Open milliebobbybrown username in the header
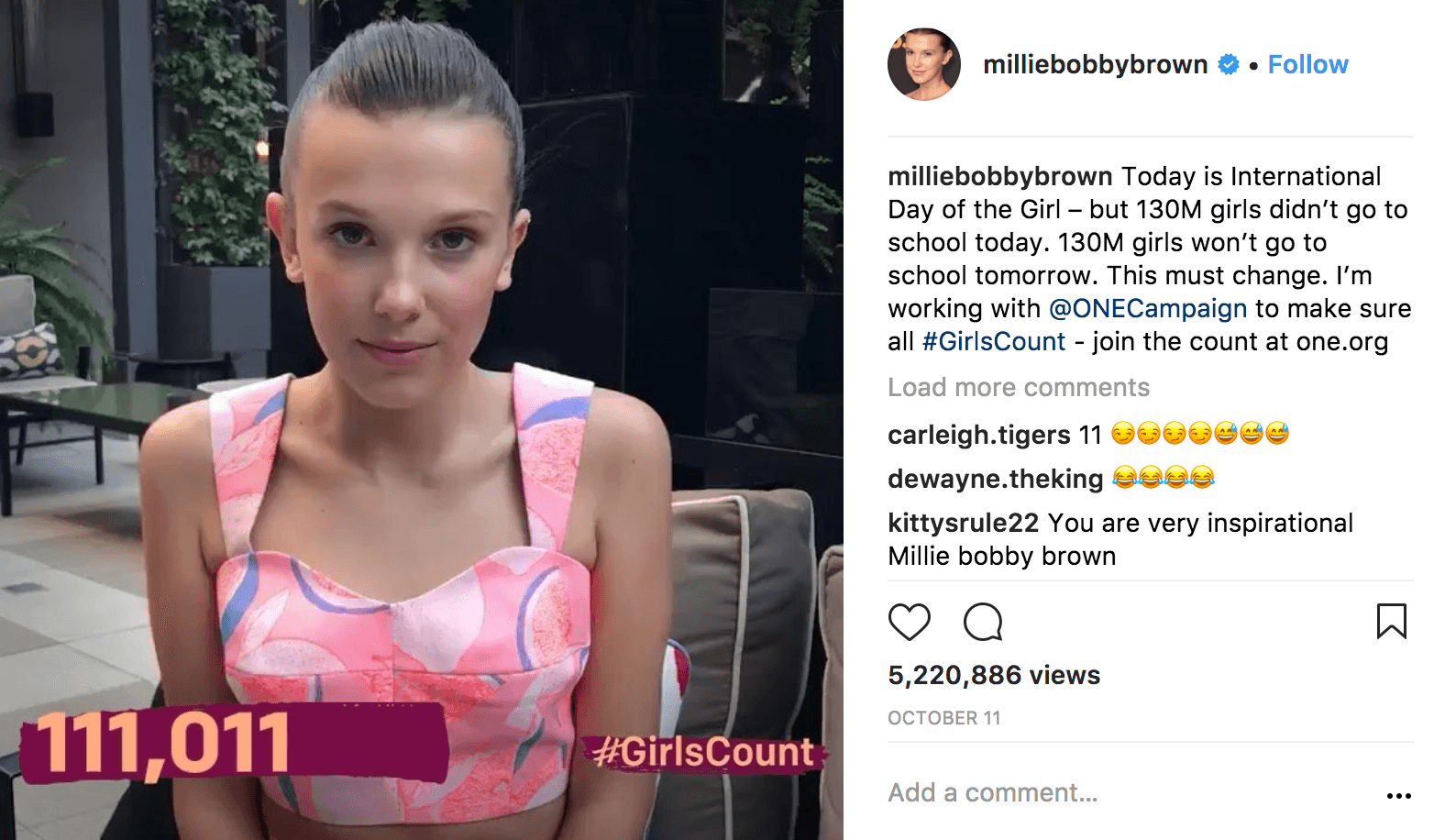The height and width of the screenshot is (840, 1456). pos(1096,64)
